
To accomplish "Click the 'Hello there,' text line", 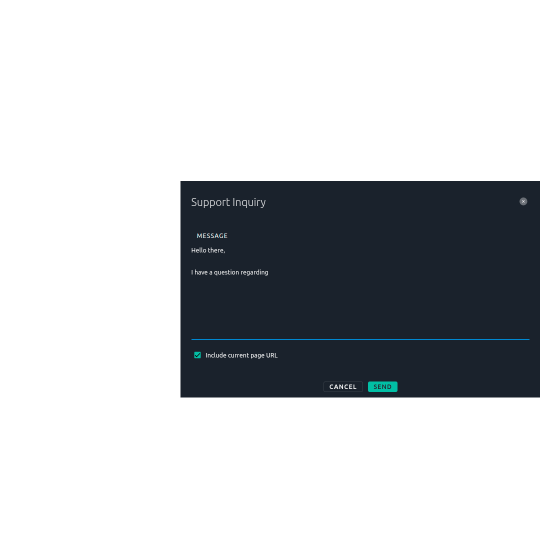I will click(x=208, y=250).
